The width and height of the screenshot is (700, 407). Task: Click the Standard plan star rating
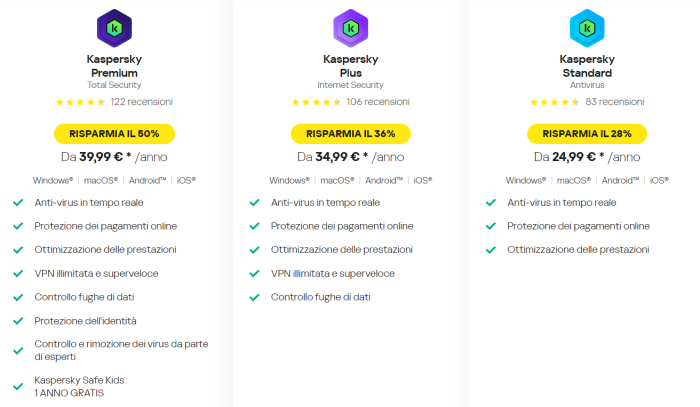555,102
